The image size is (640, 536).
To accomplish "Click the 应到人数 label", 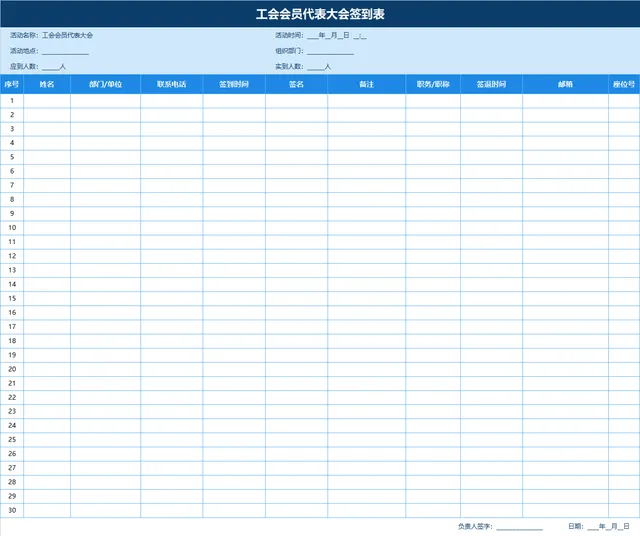I will (23, 67).
